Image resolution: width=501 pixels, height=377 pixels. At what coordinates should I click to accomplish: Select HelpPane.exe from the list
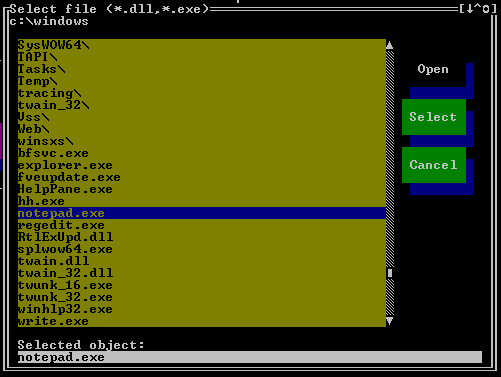[x=202, y=189]
